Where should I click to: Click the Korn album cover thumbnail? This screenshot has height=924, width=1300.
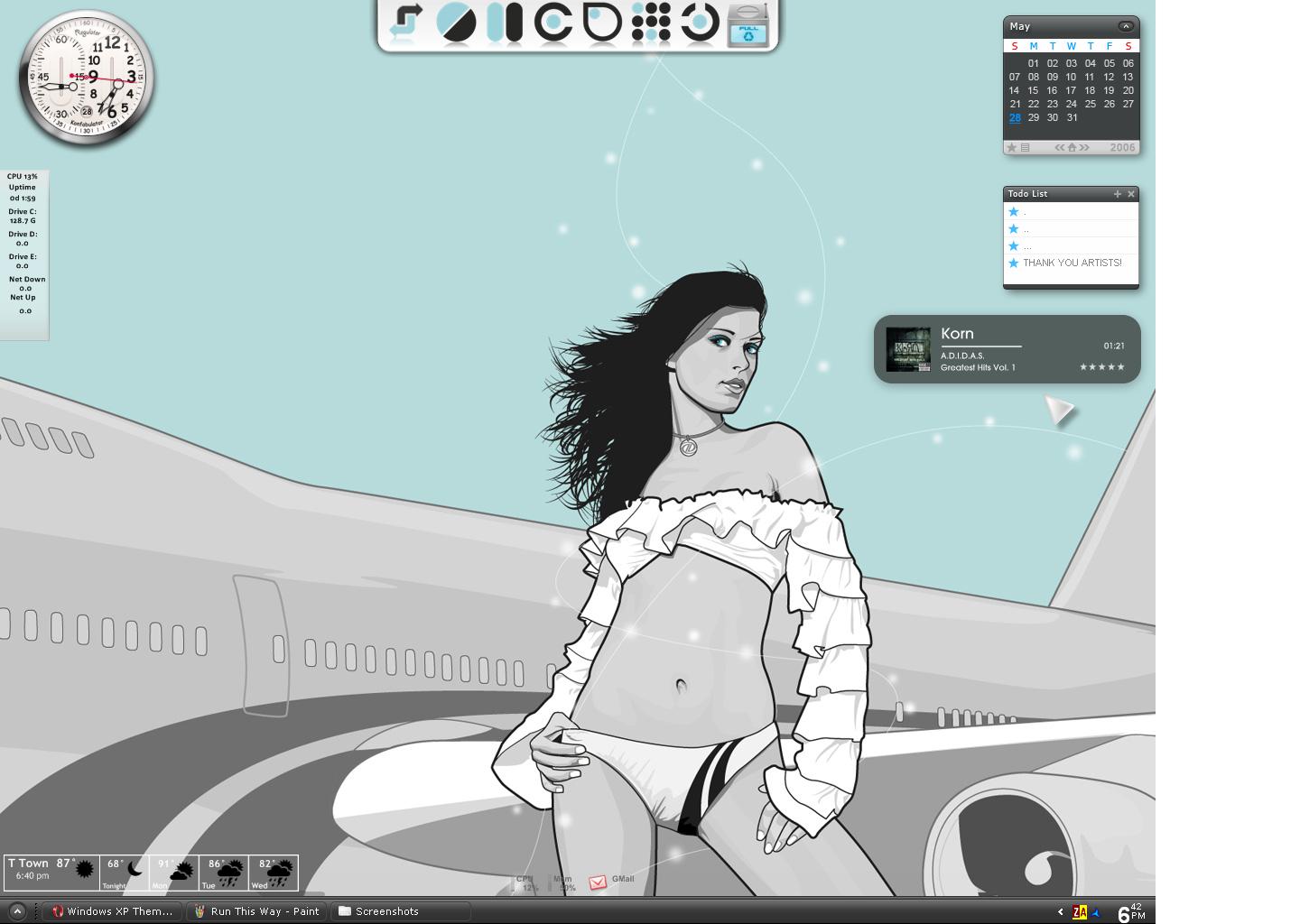908,349
